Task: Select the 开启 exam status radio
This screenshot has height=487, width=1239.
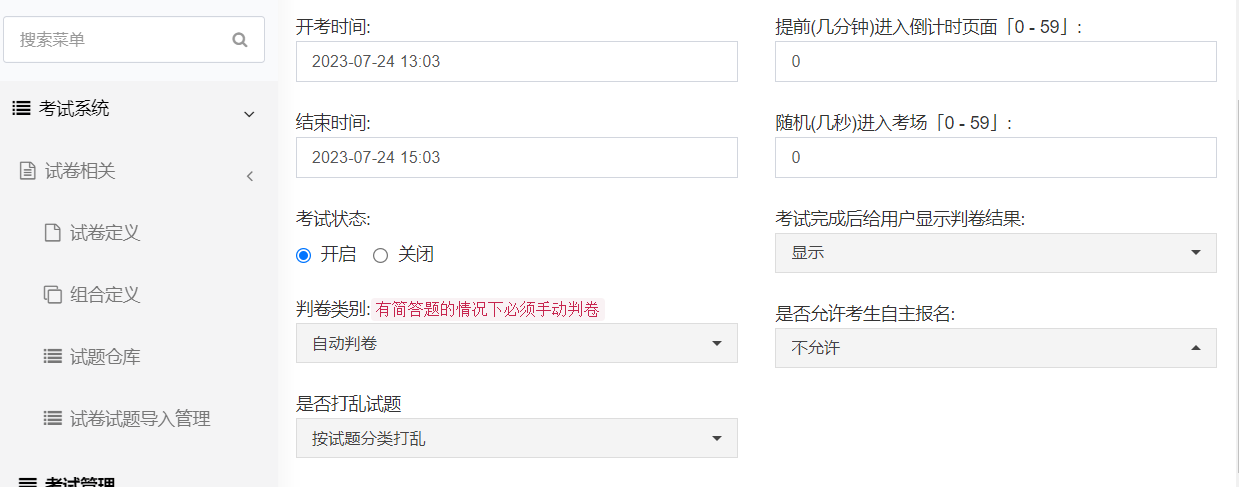Action: tap(304, 255)
